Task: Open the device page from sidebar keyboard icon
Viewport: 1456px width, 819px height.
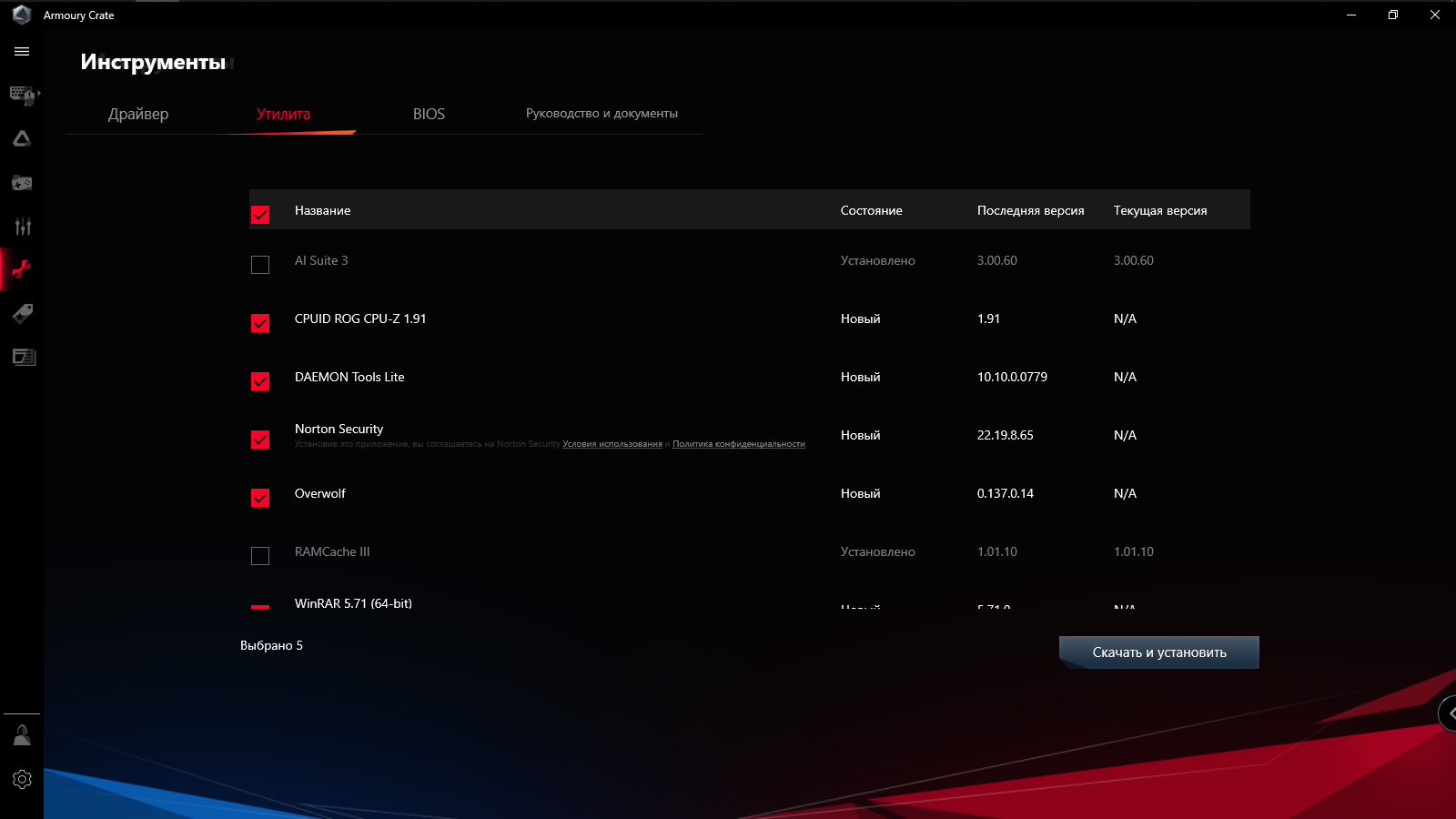Action: pos(22,95)
